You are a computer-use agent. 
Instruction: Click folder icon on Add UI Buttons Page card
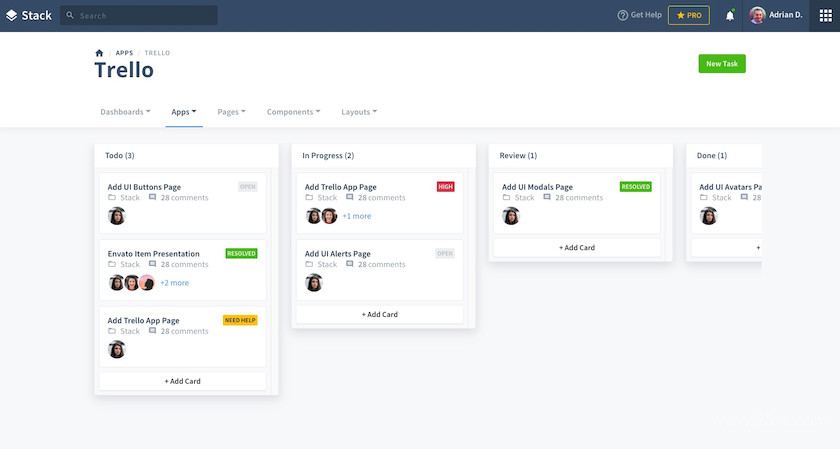[x=112, y=197]
